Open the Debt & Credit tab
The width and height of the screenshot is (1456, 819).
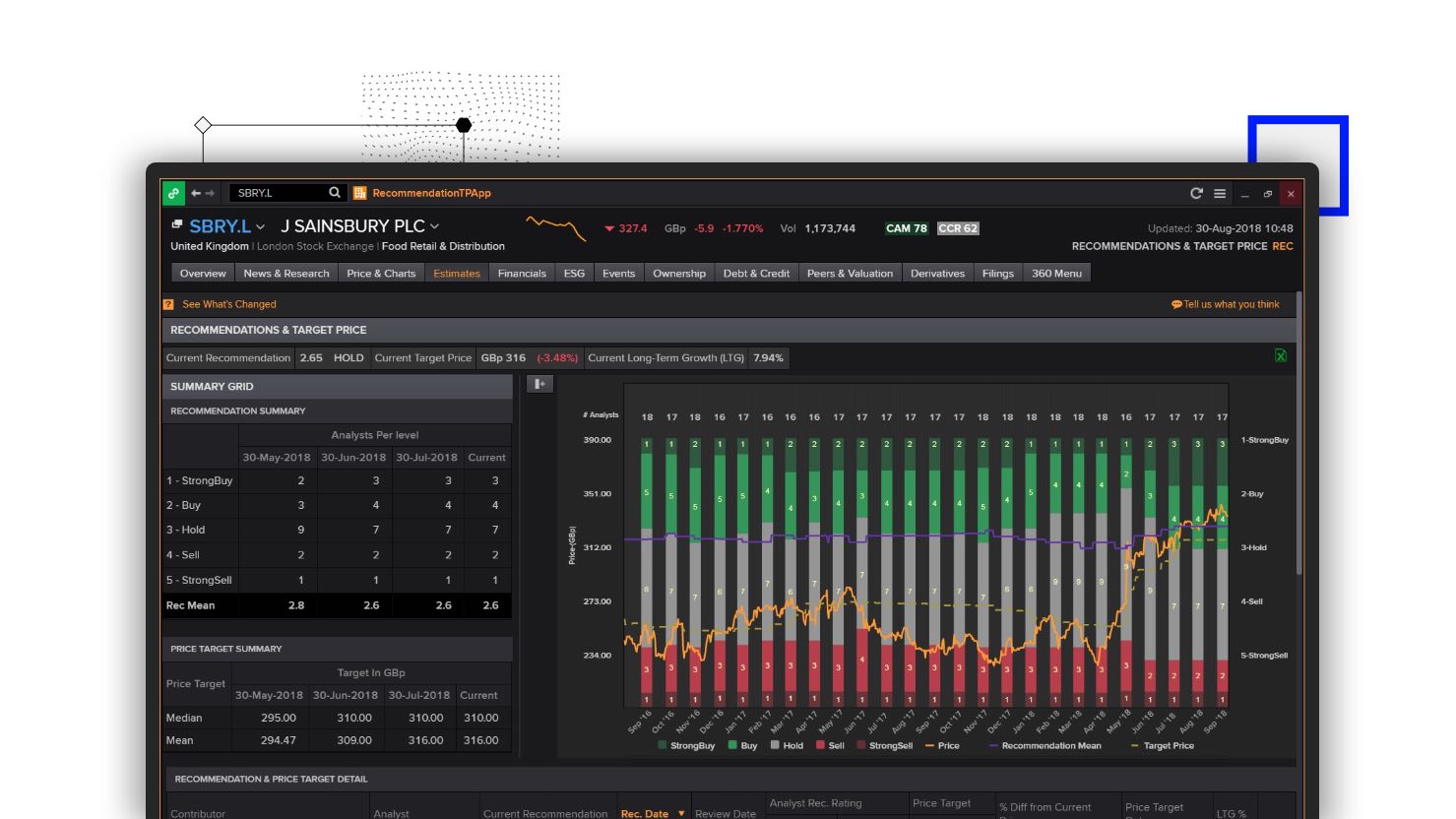(756, 274)
